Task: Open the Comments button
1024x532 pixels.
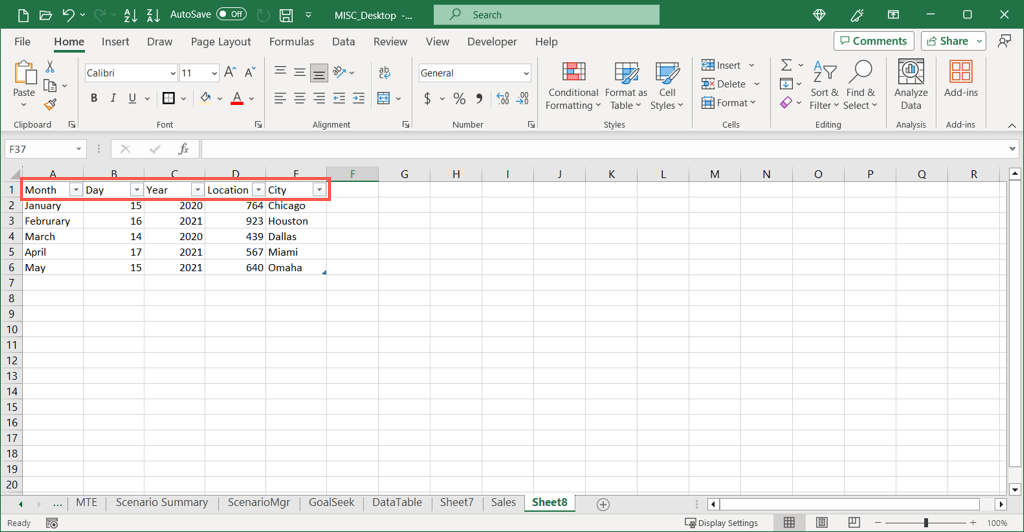Action: point(872,41)
